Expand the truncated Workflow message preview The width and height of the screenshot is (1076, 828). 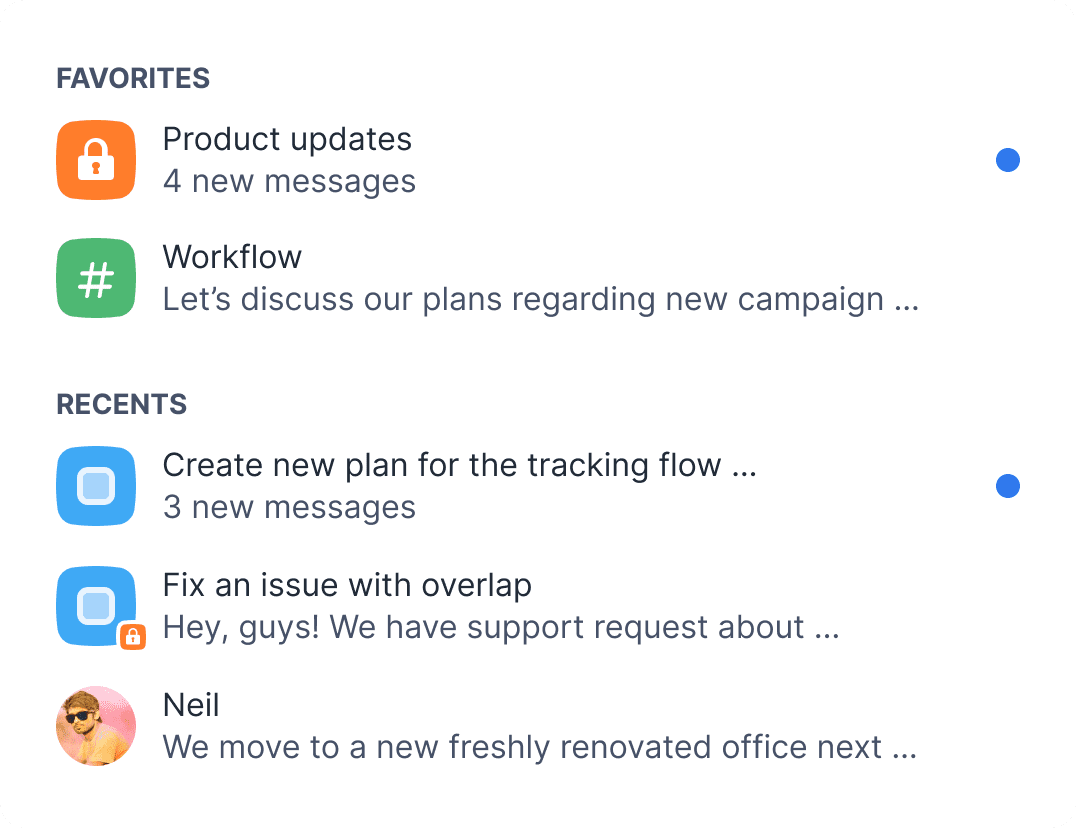pyautogui.click(x=540, y=298)
